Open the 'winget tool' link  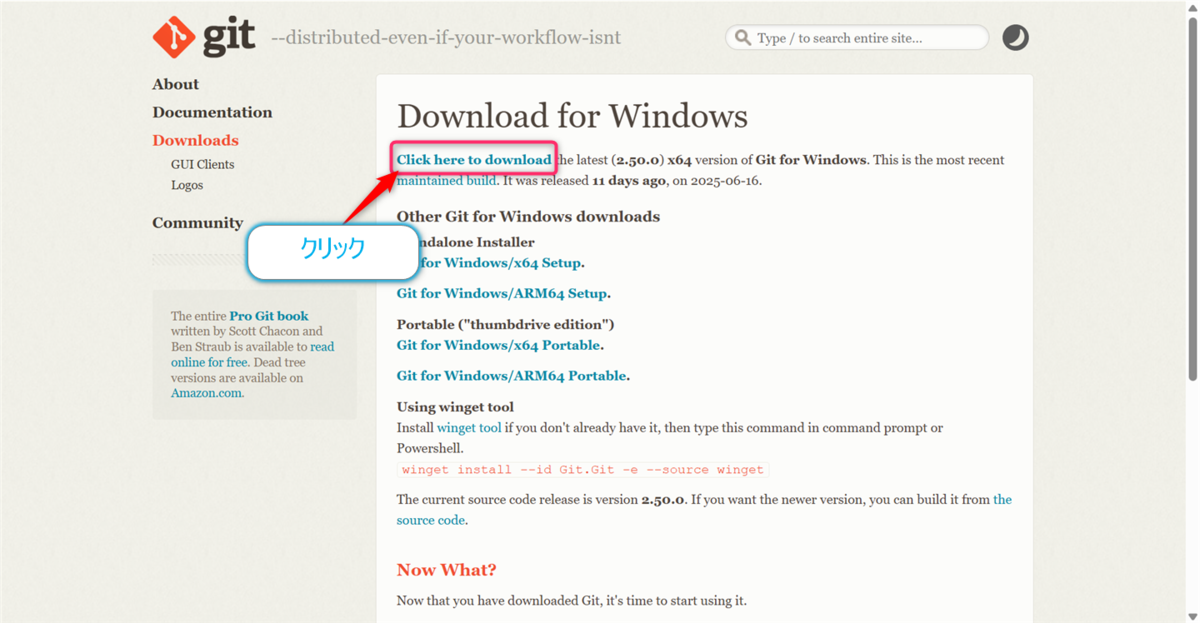pos(469,428)
